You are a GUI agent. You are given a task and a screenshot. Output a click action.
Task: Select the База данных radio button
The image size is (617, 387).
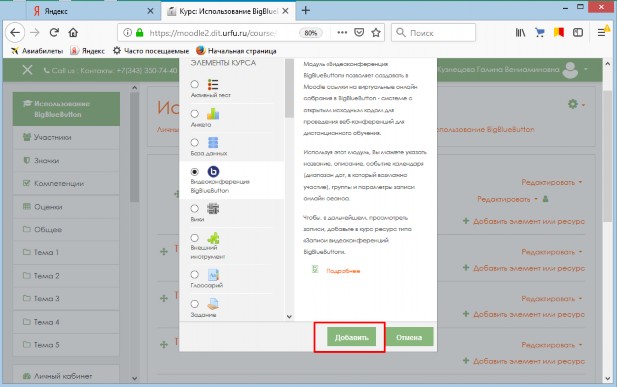click(x=194, y=143)
